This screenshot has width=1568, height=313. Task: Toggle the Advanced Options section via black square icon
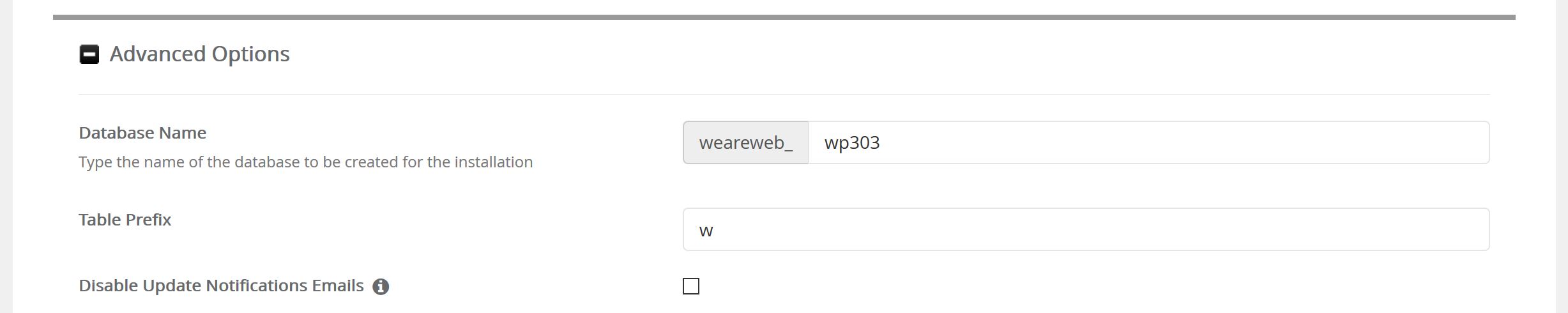click(89, 54)
